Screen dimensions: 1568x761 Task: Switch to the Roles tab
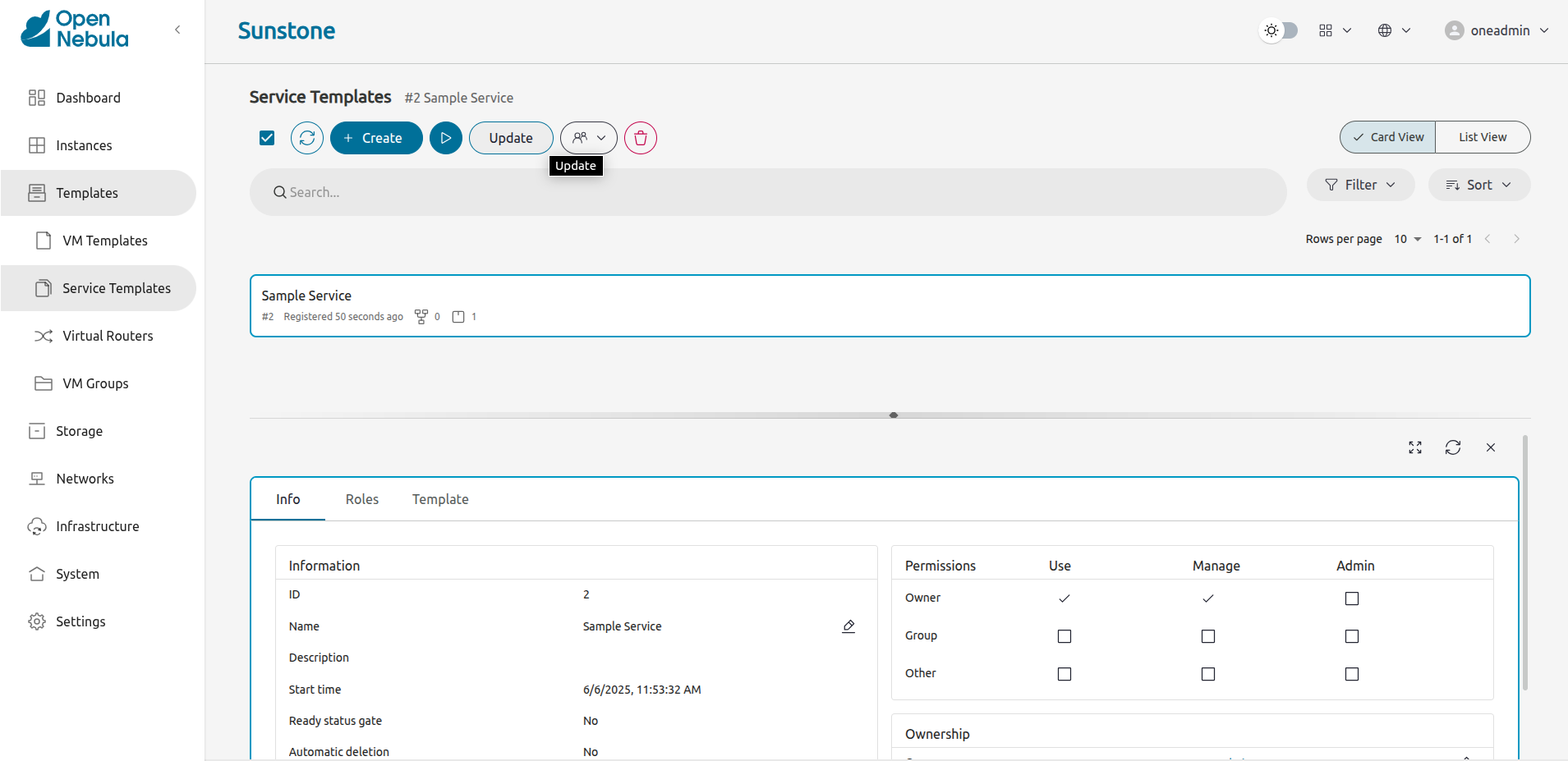point(361,499)
